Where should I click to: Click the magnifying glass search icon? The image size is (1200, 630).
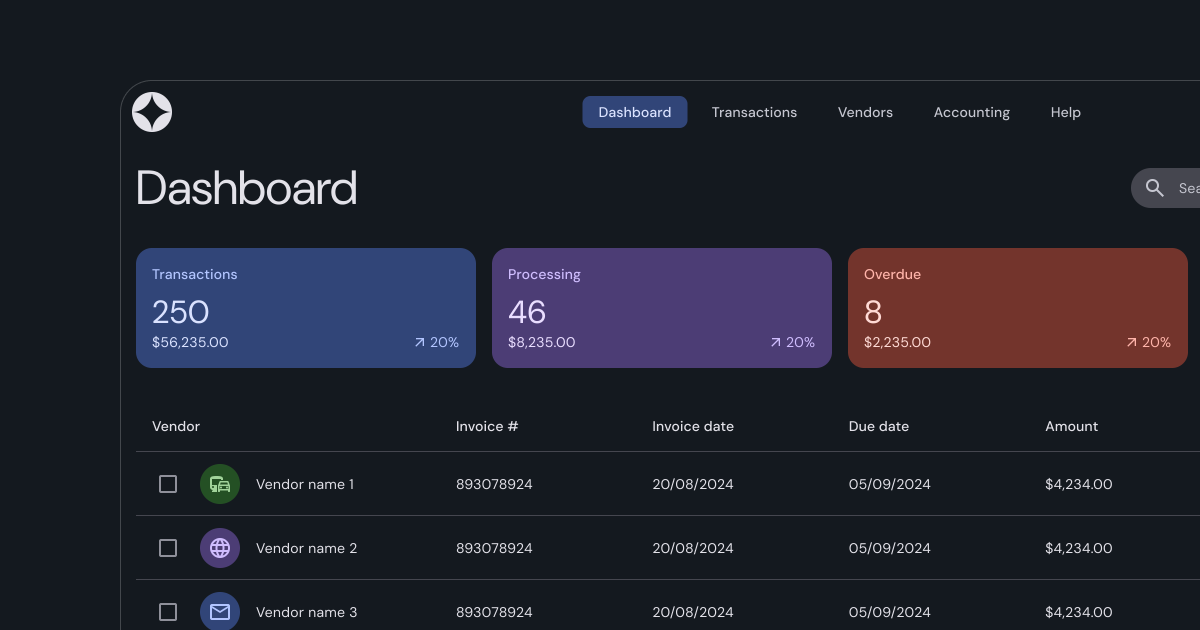[x=1155, y=188]
